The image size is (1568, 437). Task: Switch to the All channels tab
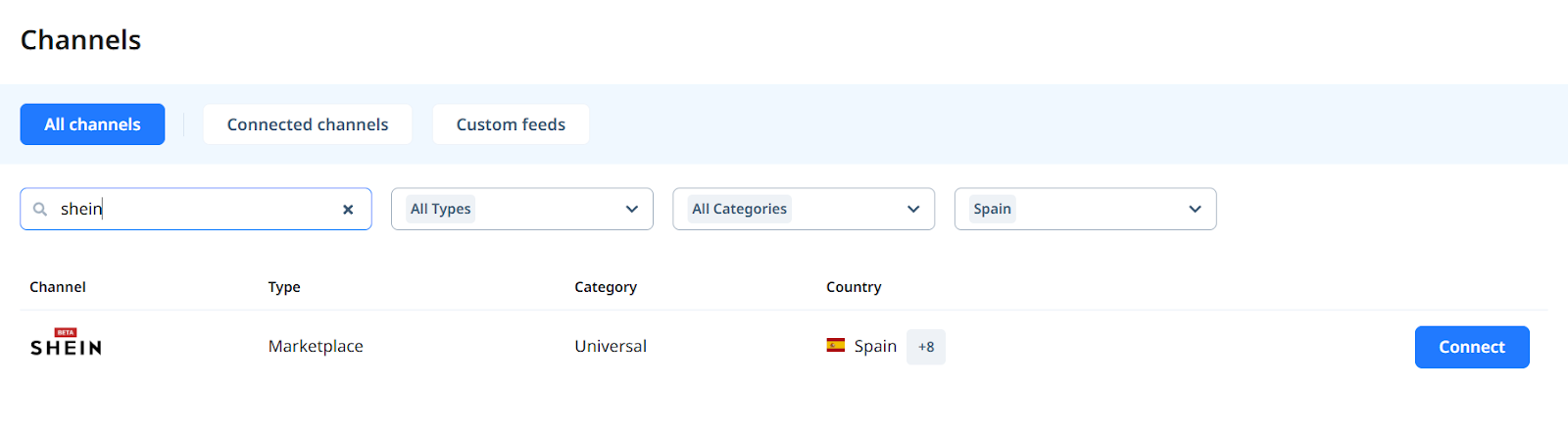tap(92, 124)
